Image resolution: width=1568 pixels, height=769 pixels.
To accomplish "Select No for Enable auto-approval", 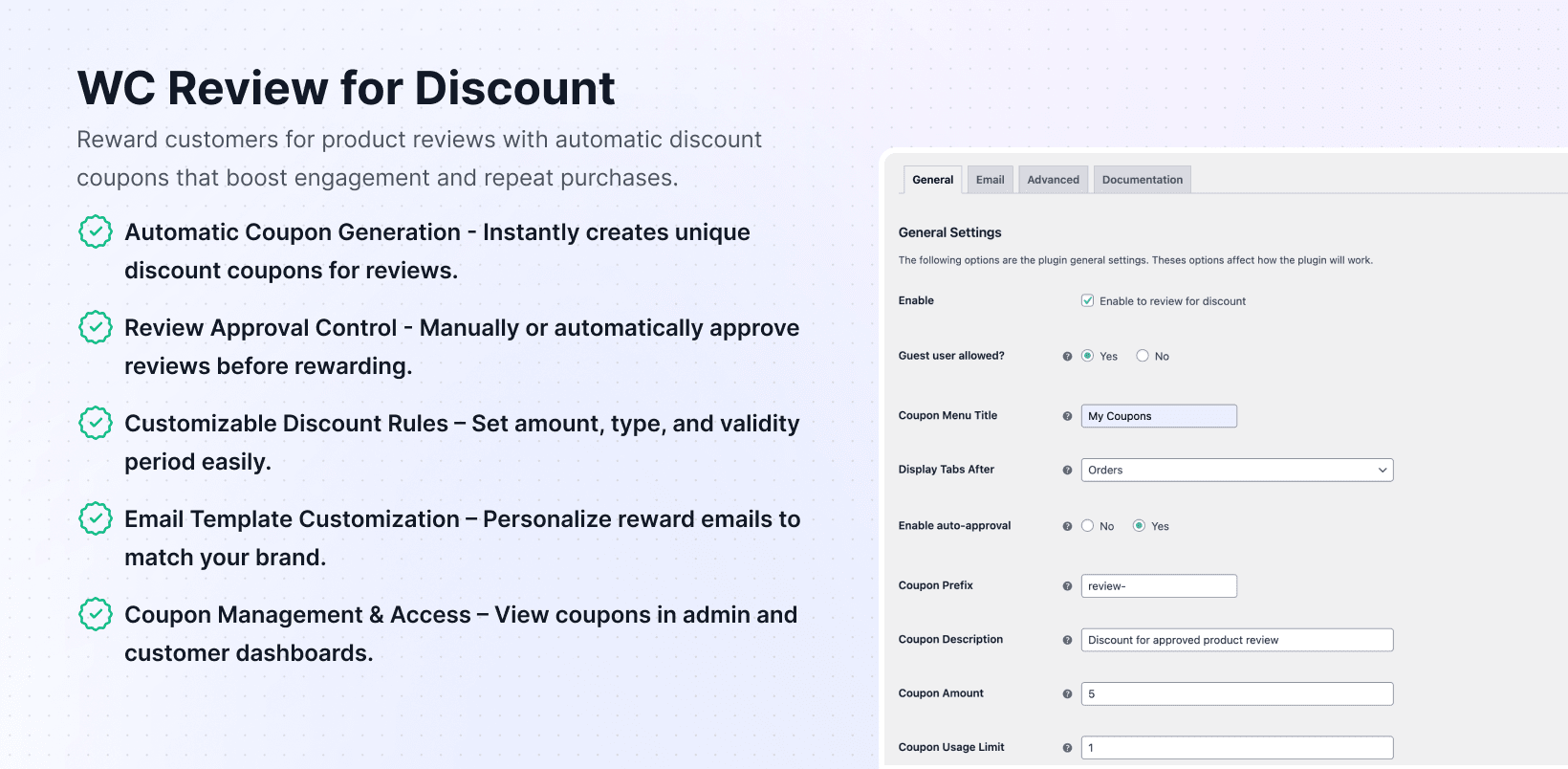I will [x=1087, y=526].
